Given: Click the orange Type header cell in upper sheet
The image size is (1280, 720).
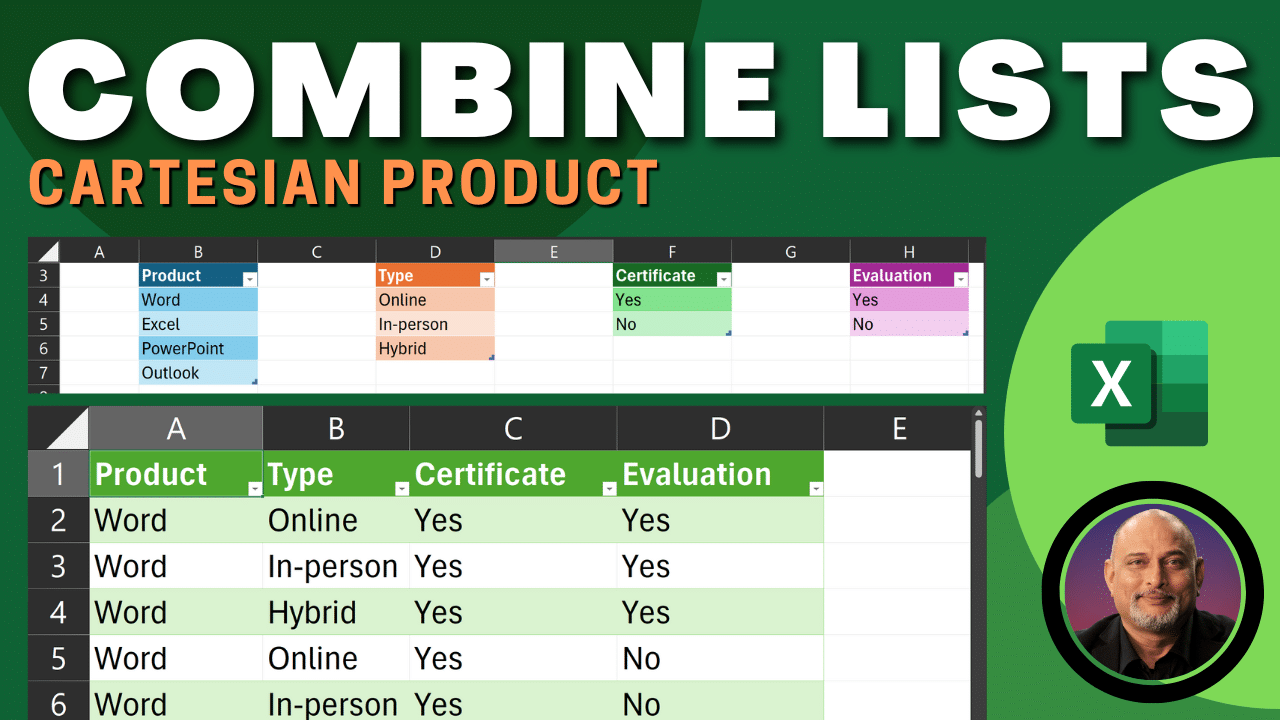Looking at the screenshot, I should [435, 276].
